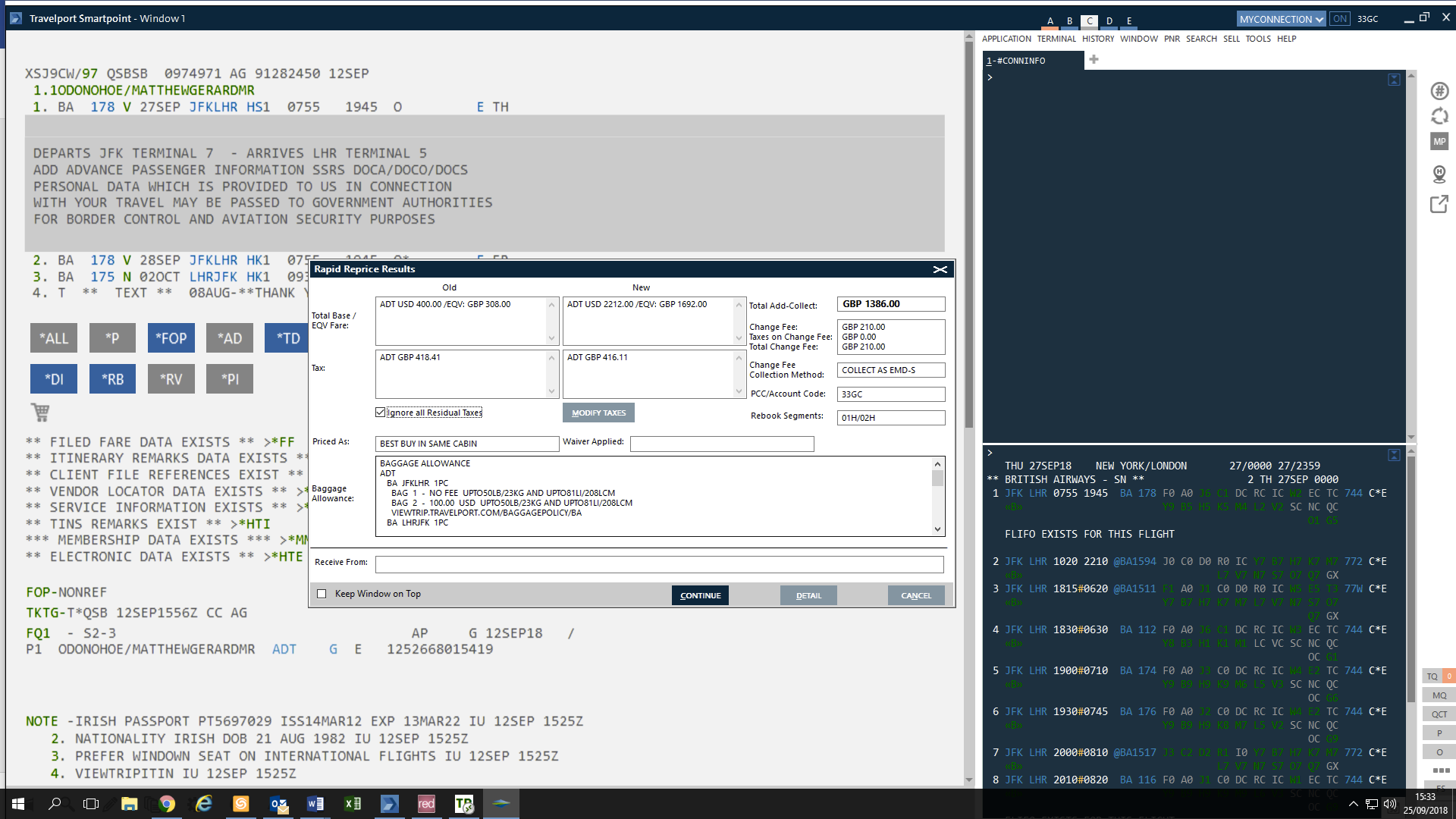Open Internet Explorer from taskbar

(204, 804)
